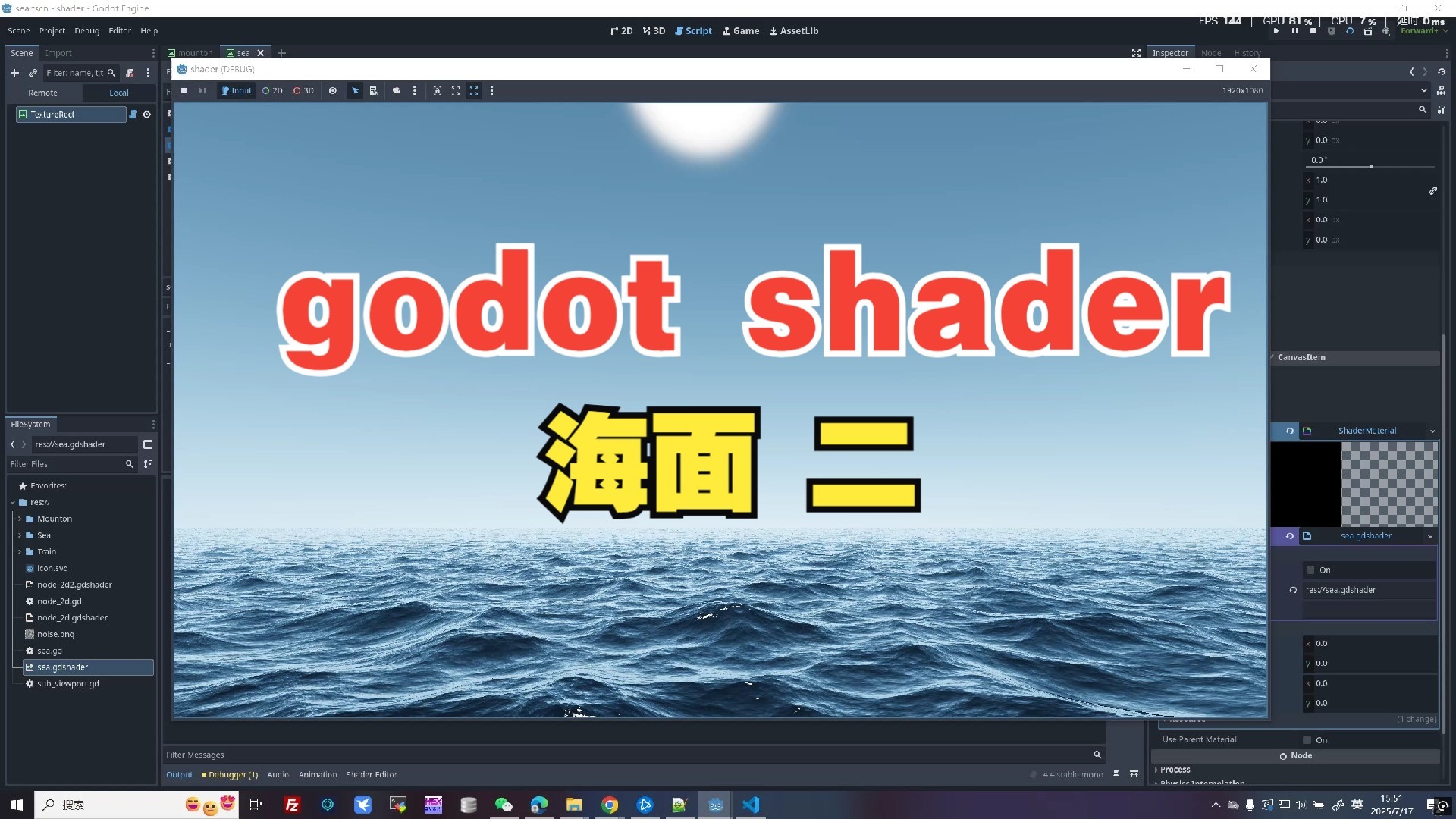Select sub_viewport.gd in FileSystem
1456x819 pixels.
click(67, 684)
